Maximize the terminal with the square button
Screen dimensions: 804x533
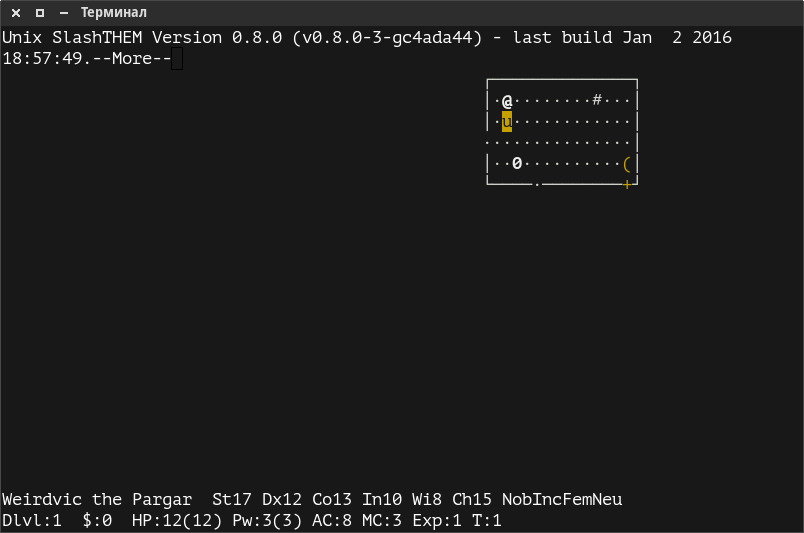pyautogui.click(x=40, y=13)
